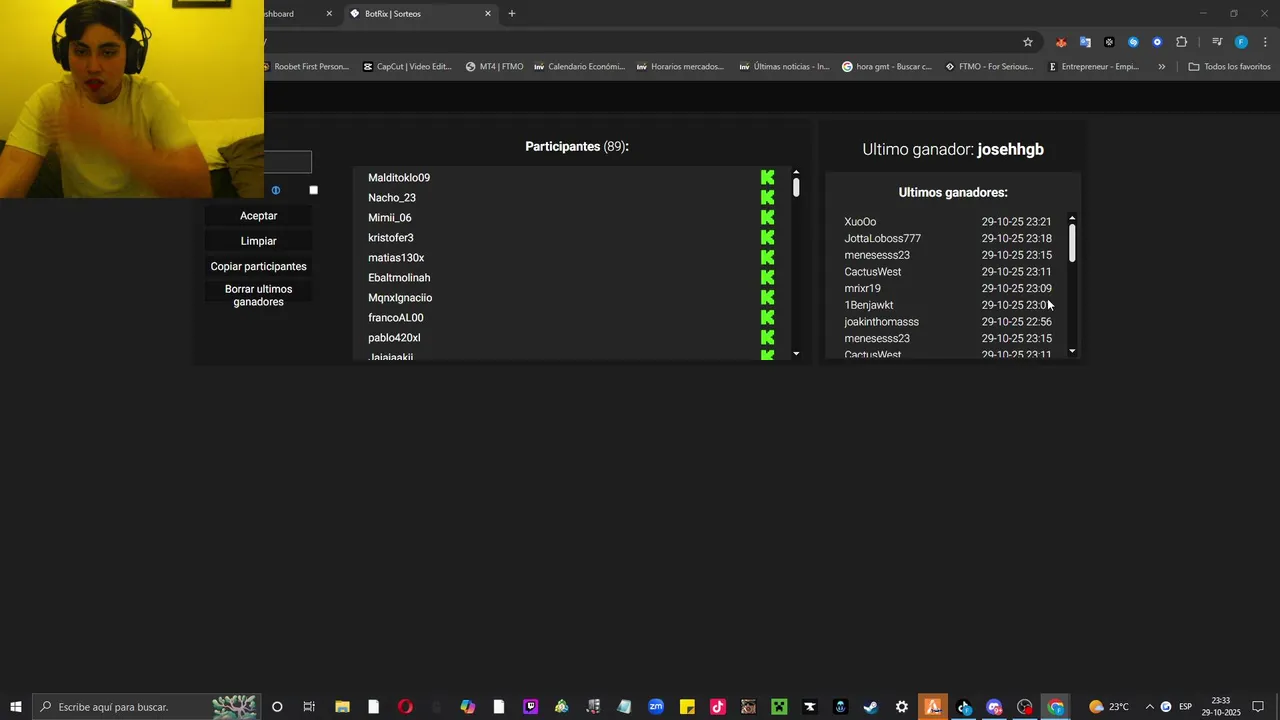Click Copiar participantes button

pyautogui.click(x=259, y=267)
